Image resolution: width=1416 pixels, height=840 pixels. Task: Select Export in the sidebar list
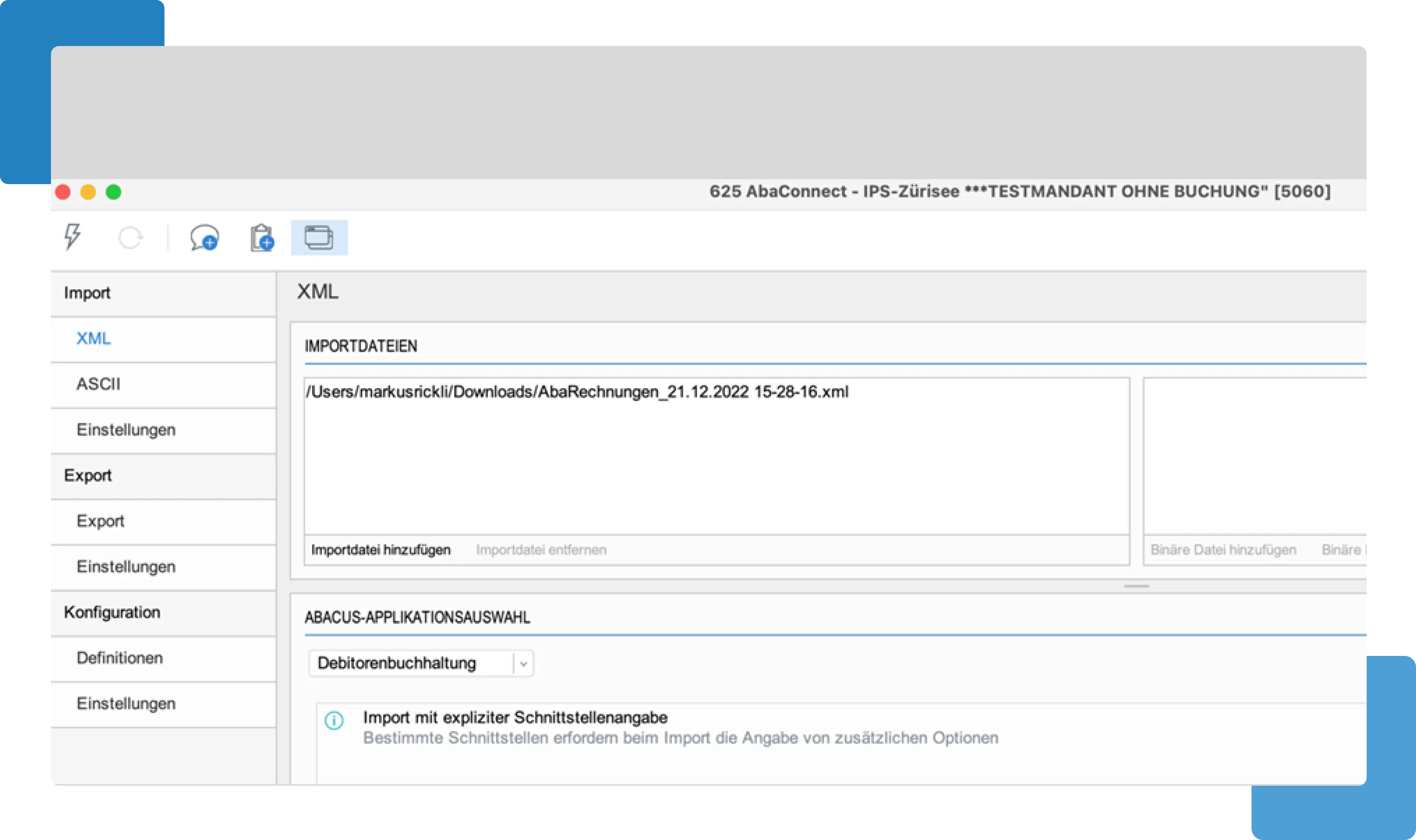click(101, 521)
